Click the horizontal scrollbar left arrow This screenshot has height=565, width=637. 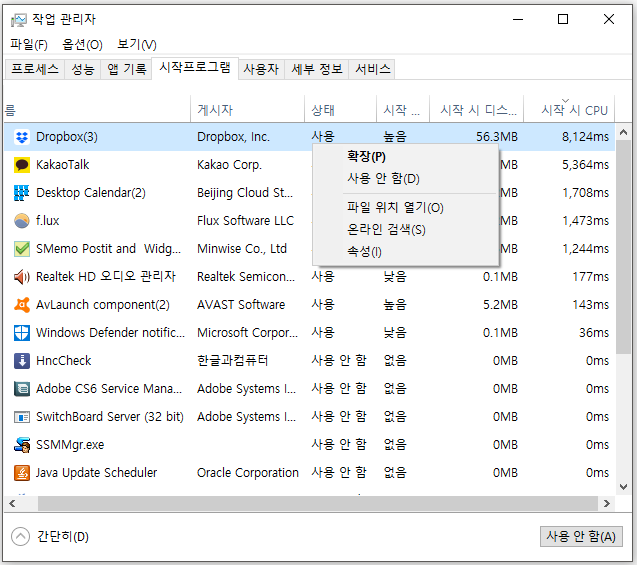click(x=12, y=504)
